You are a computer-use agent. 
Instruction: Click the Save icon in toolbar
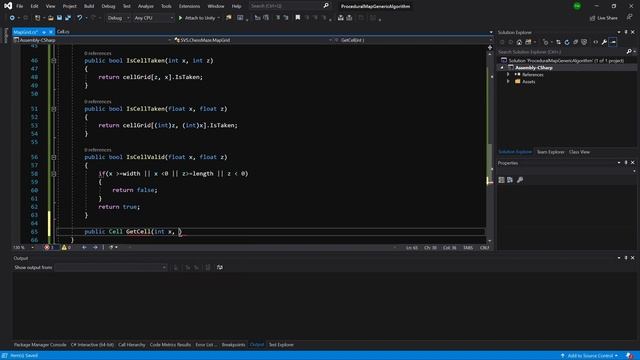point(60,18)
